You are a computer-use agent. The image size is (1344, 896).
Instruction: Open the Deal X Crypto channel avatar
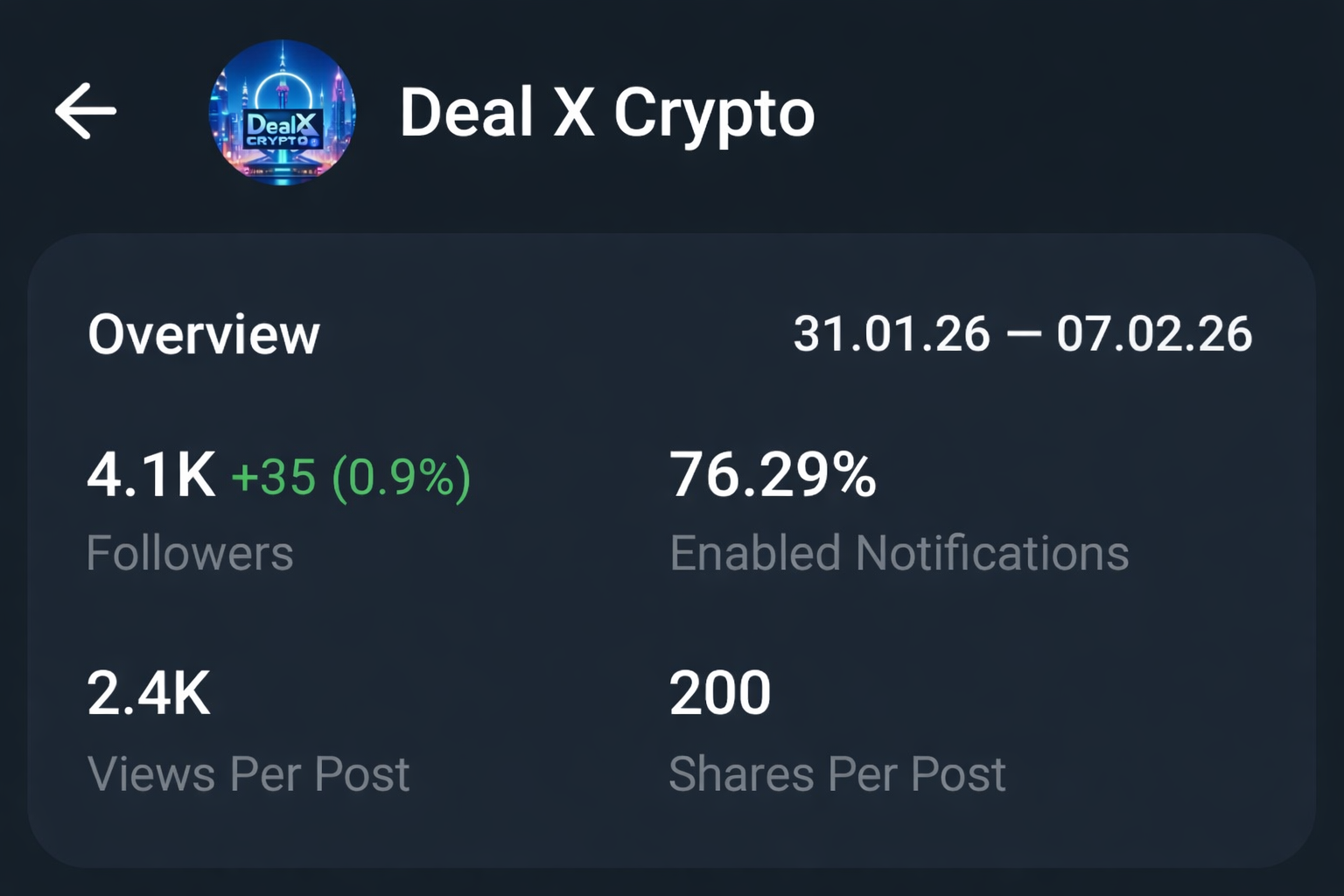(x=283, y=111)
